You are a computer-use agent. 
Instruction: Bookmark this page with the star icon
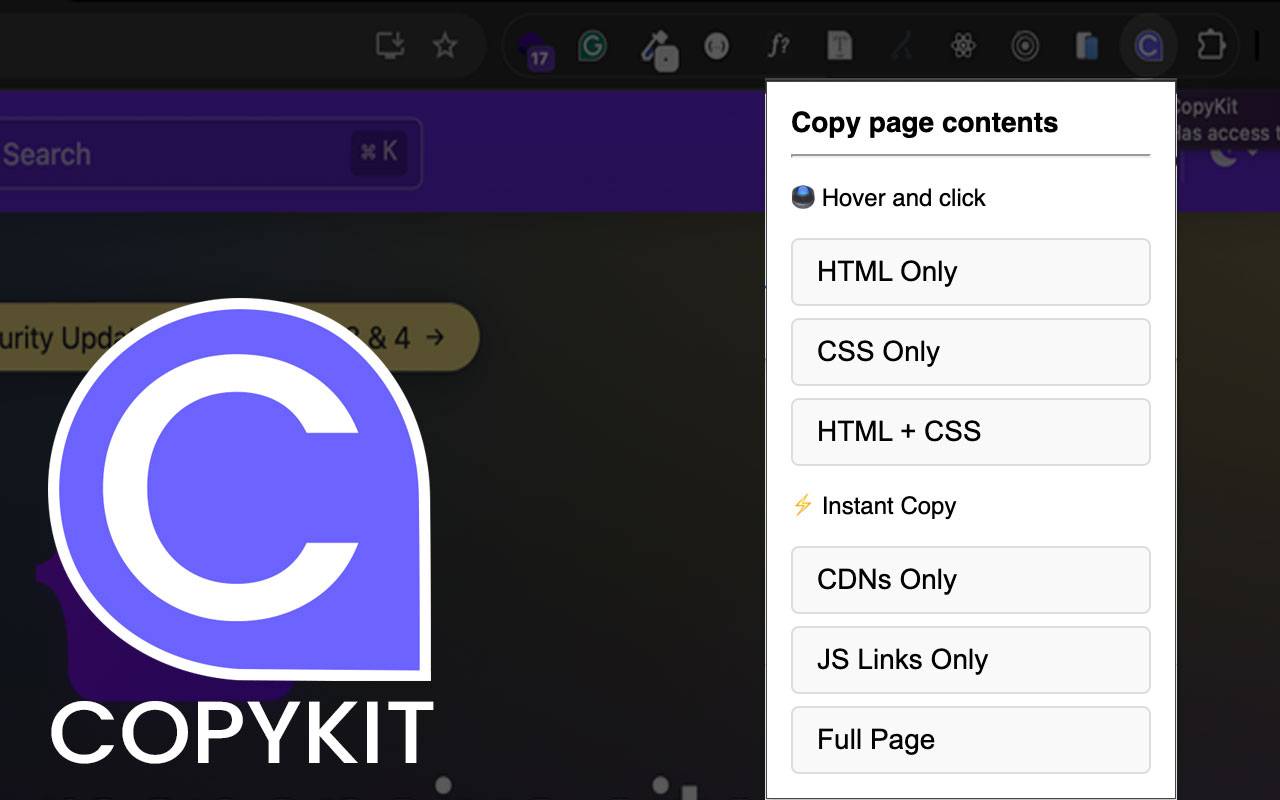click(x=445, y=45)
